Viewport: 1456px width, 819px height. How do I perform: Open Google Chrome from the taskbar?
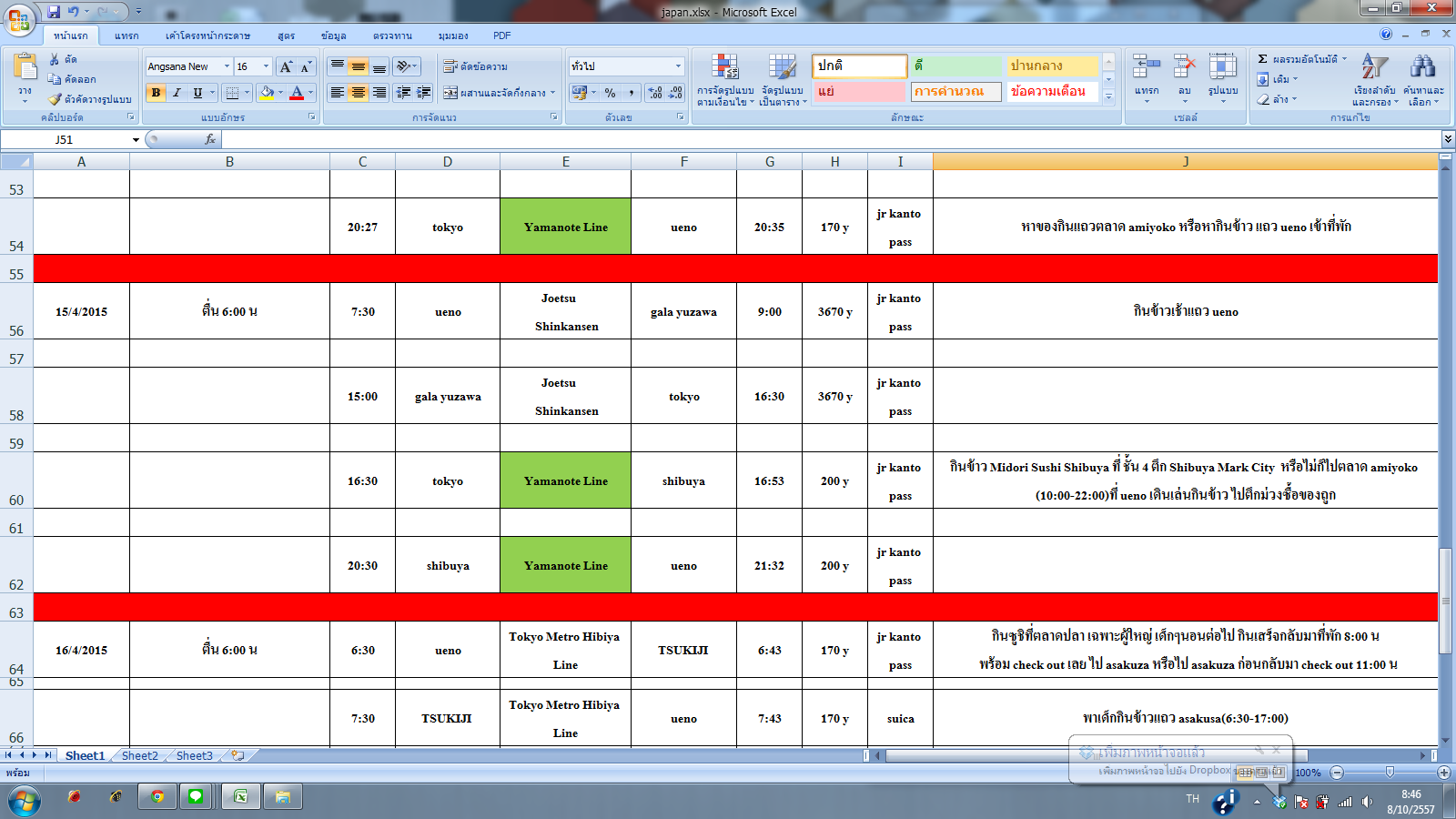coord(157,796)
